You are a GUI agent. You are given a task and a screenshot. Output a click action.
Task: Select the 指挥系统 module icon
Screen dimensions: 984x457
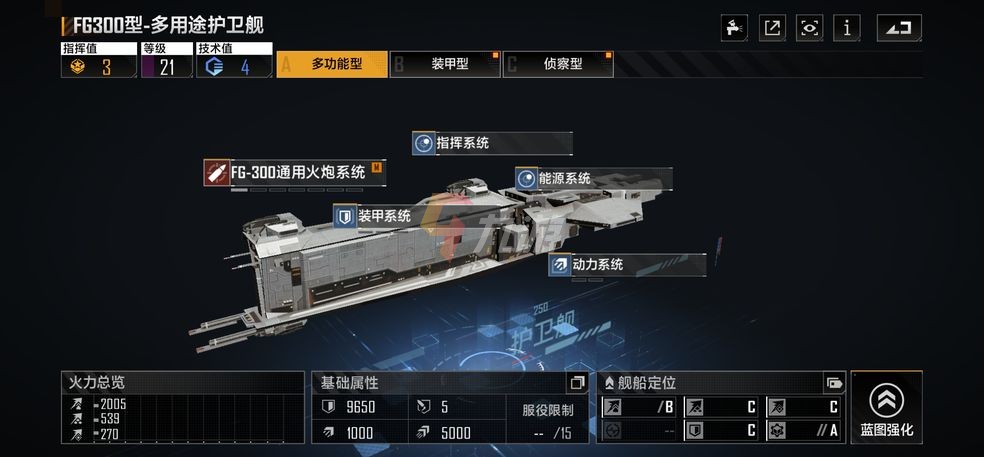[424, 143]
